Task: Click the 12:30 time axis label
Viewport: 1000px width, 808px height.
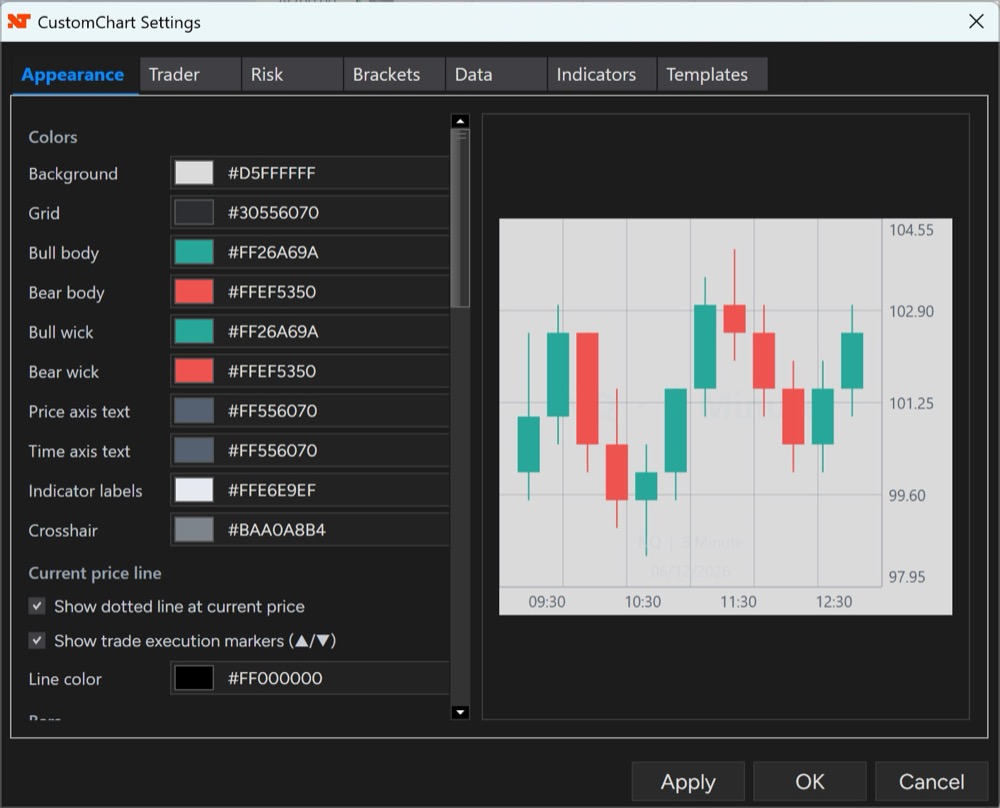Action: coord(834,601)
